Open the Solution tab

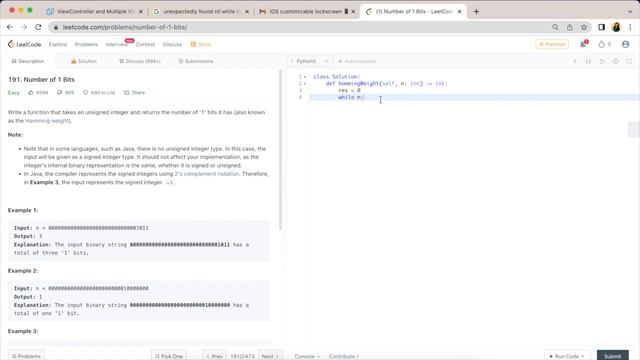click(84, 61)
